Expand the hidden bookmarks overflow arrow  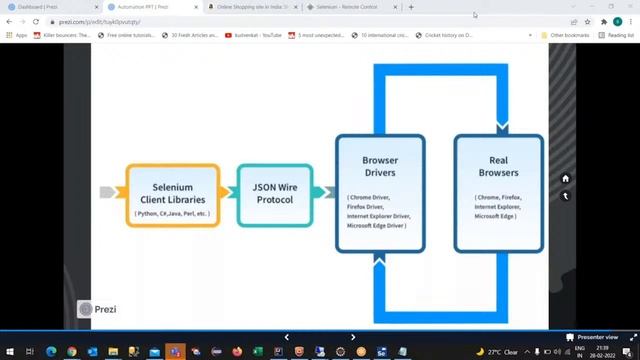point(530,36)
